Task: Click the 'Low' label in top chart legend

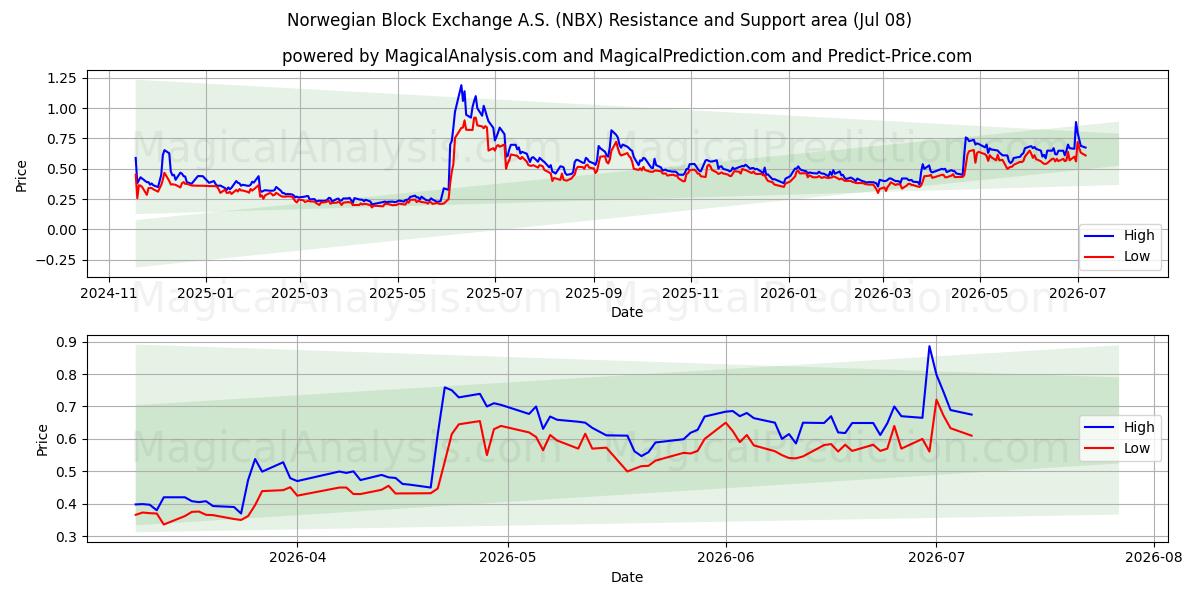Action: click(x=1136, y=256)
